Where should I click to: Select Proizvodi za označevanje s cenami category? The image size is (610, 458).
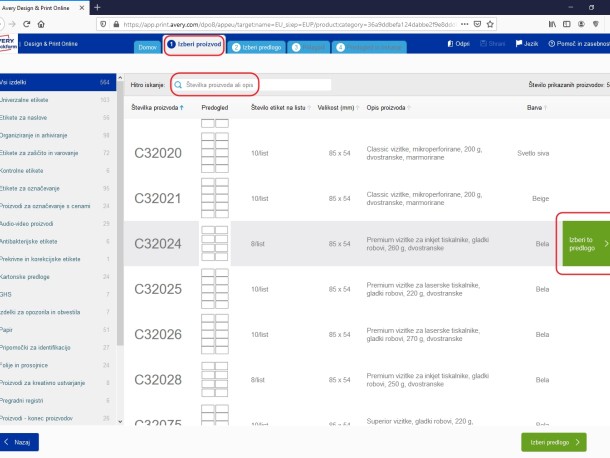point(58,206)
